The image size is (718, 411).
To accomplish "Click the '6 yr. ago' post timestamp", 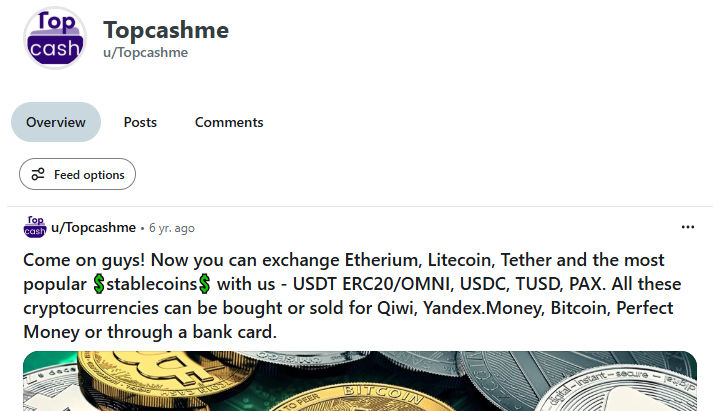I will point(171,228).
